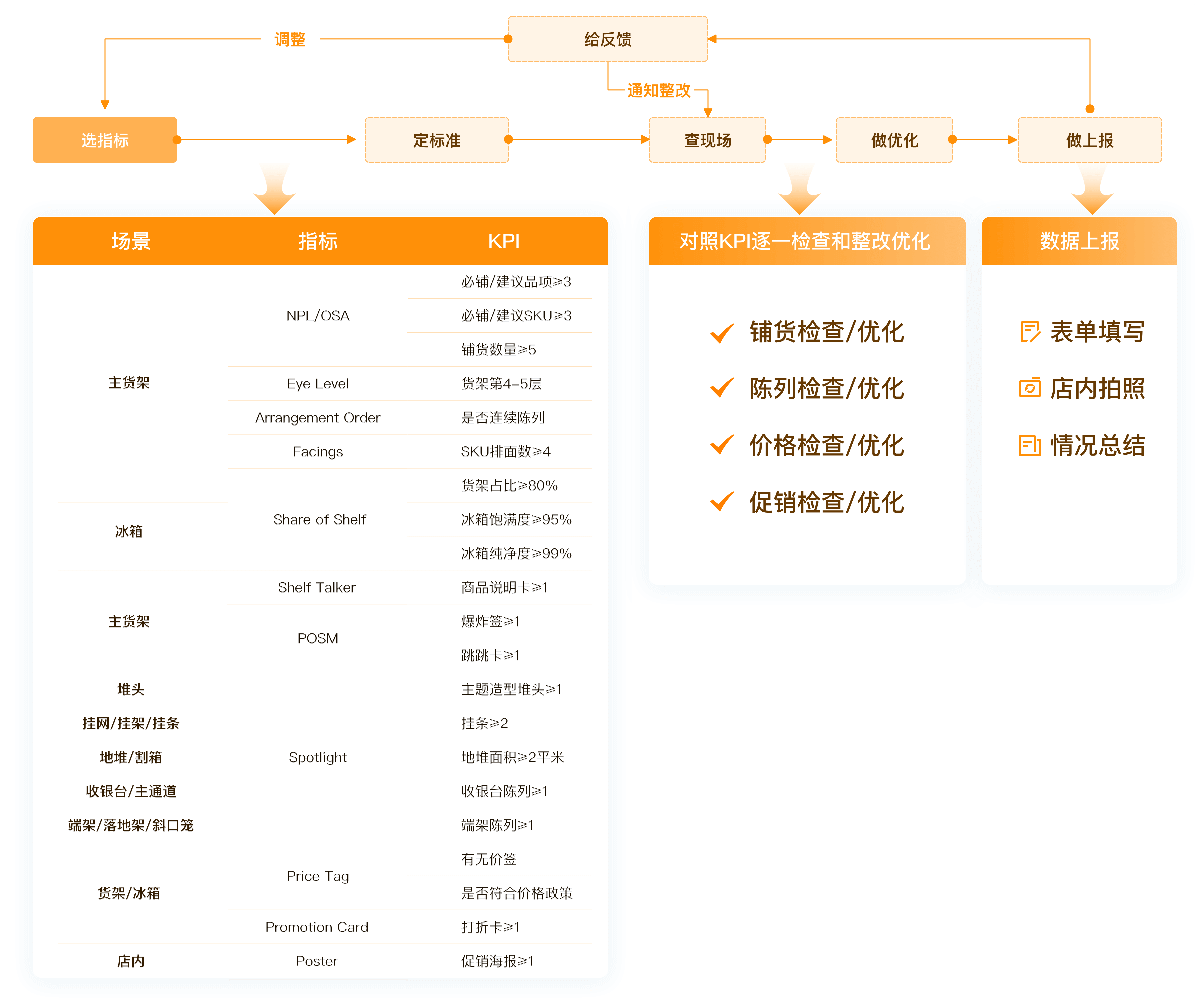This screenshot has height=1008, width=1201.
Task: Click the Promotion Card cell
Action: click(318, 927)
